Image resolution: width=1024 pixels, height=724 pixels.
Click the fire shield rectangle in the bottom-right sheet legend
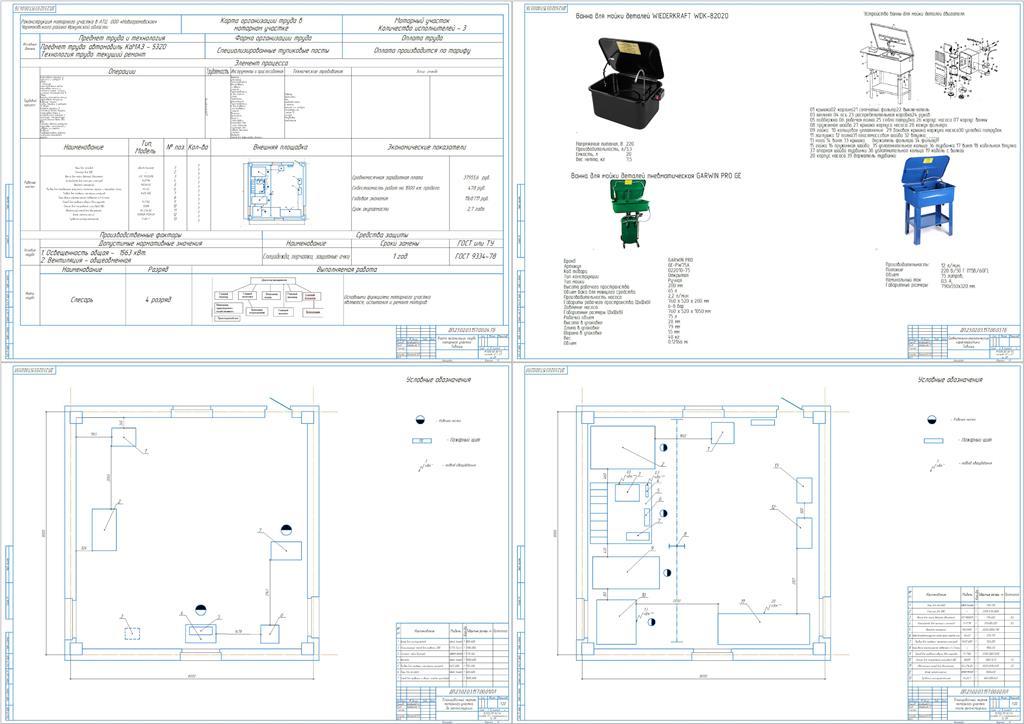point(933,441)
